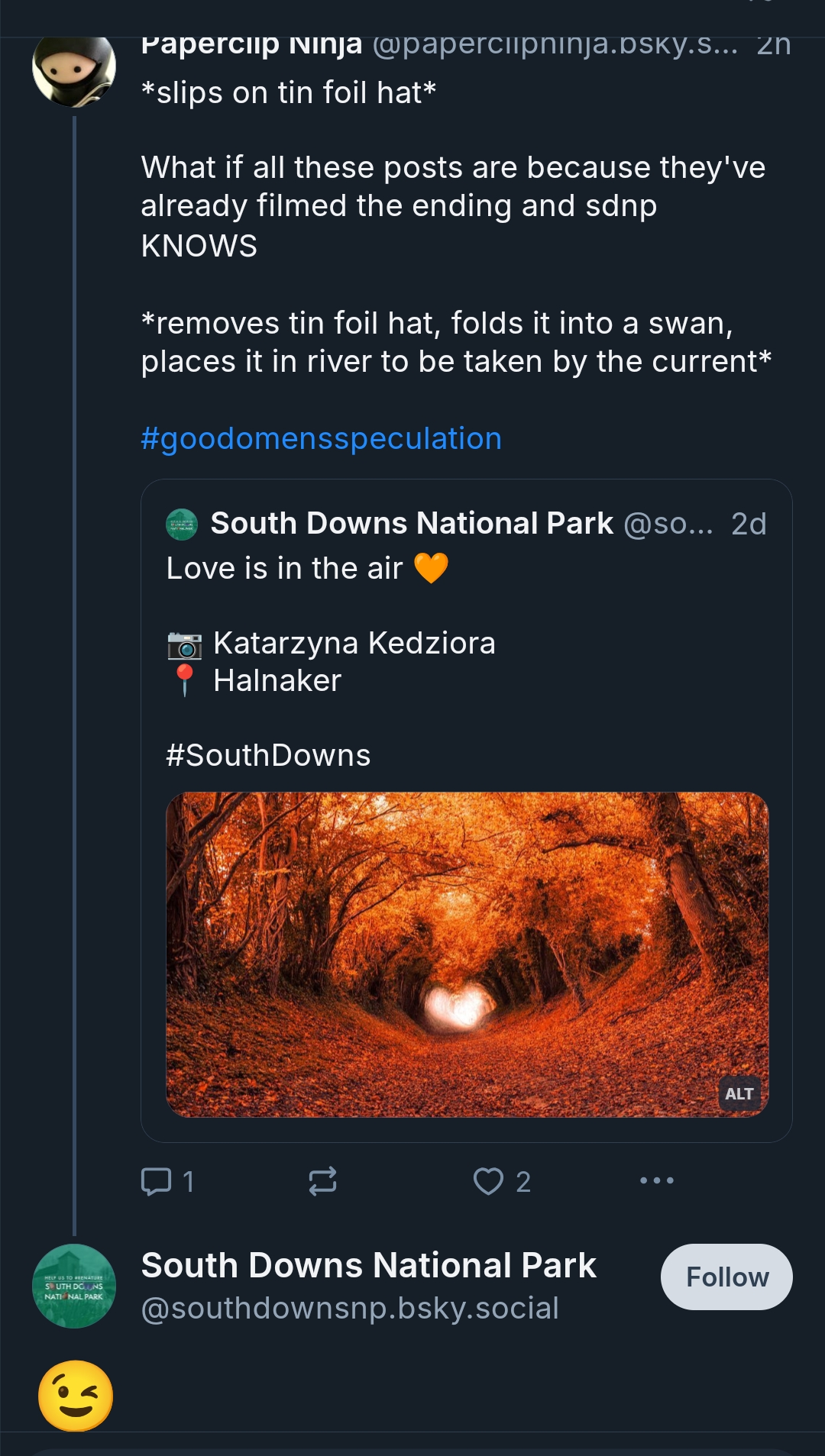Open the @paperclipninja.bsky.s... handle
The width and height of the screenshot is (825, 1456).
point(555,46)
